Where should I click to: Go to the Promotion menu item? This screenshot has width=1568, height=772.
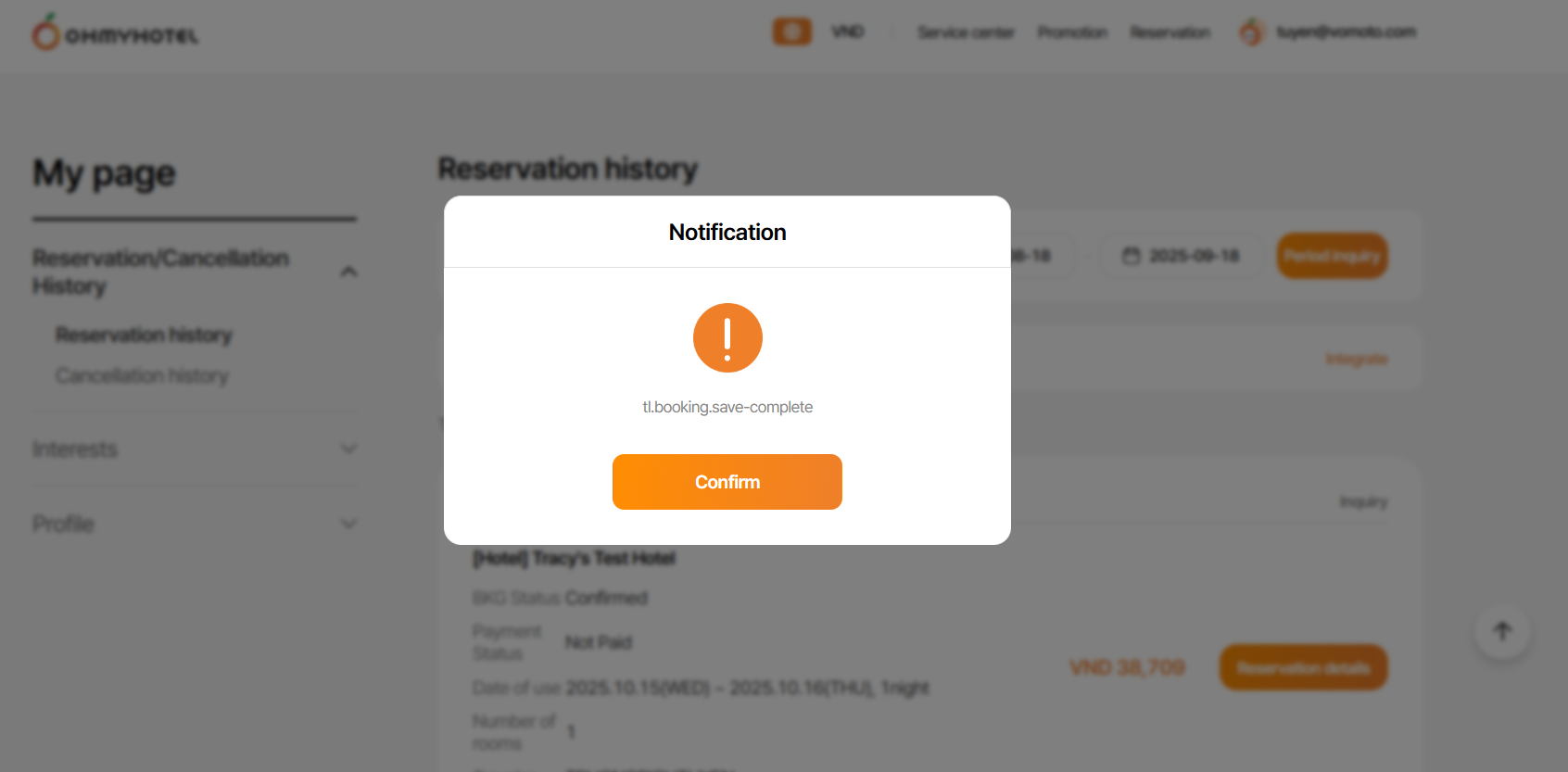[1072, 32]
